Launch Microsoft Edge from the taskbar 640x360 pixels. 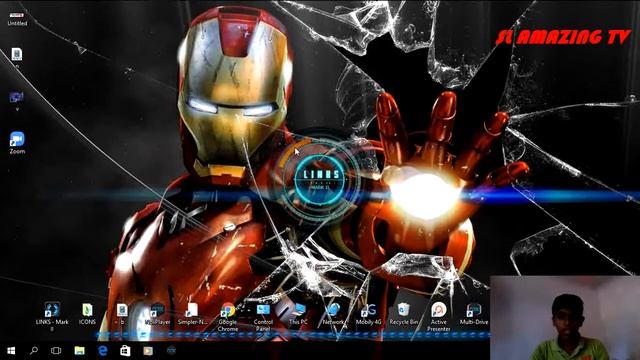click(102, 351)
